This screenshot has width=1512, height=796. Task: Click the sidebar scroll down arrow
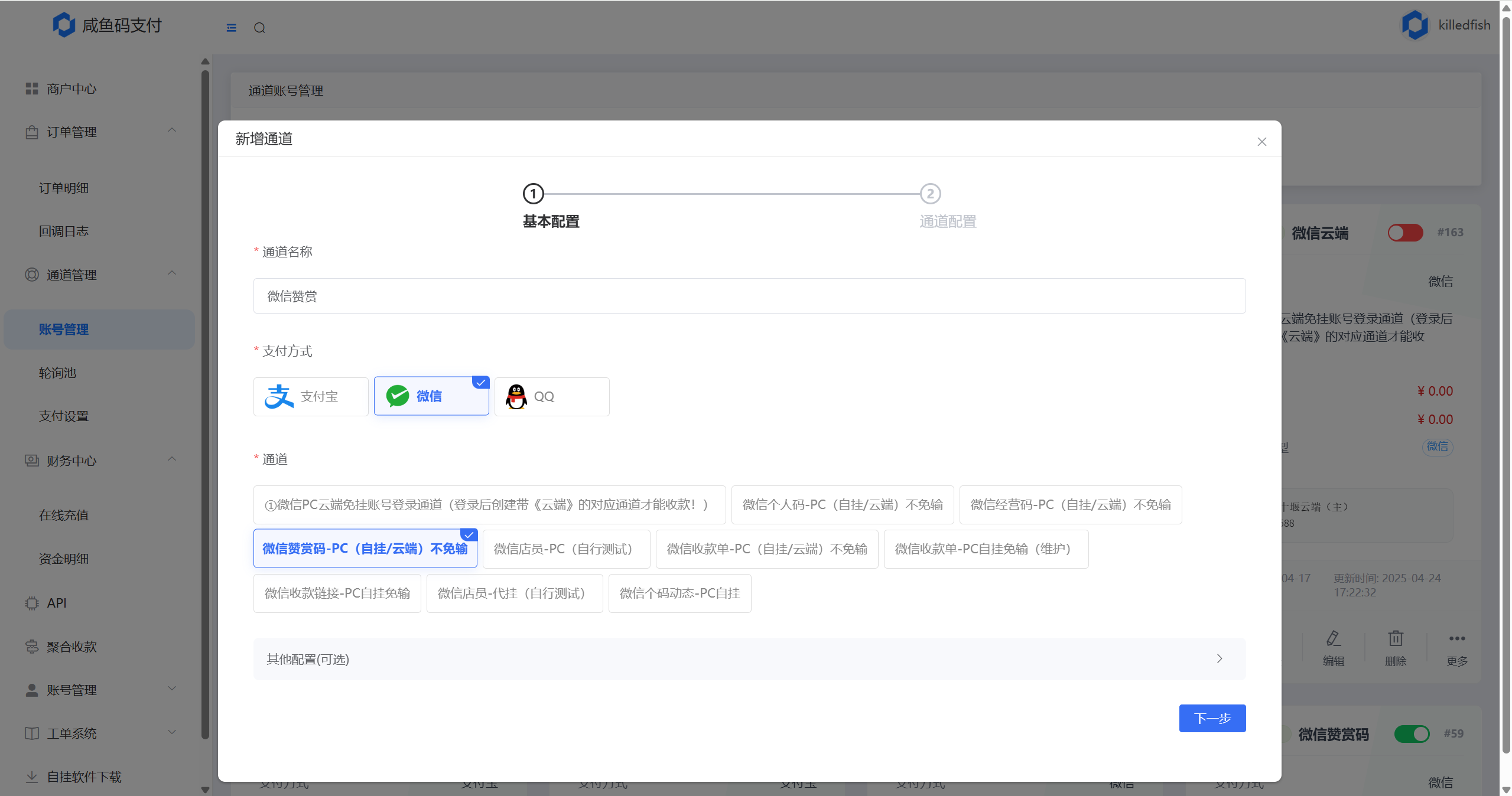(205, 790)
